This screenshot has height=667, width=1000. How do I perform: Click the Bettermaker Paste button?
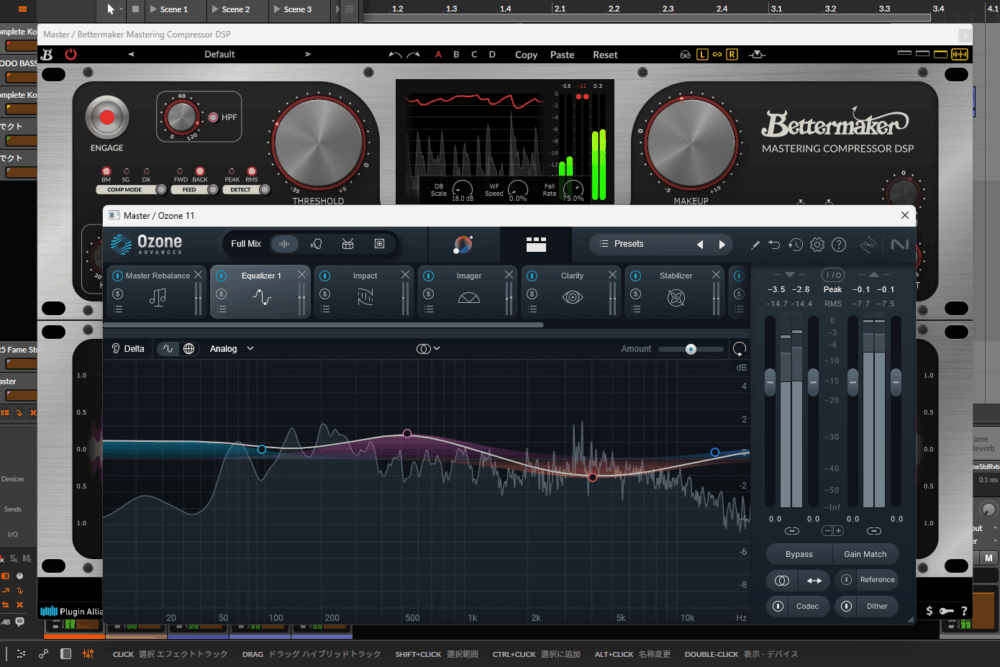562,55
